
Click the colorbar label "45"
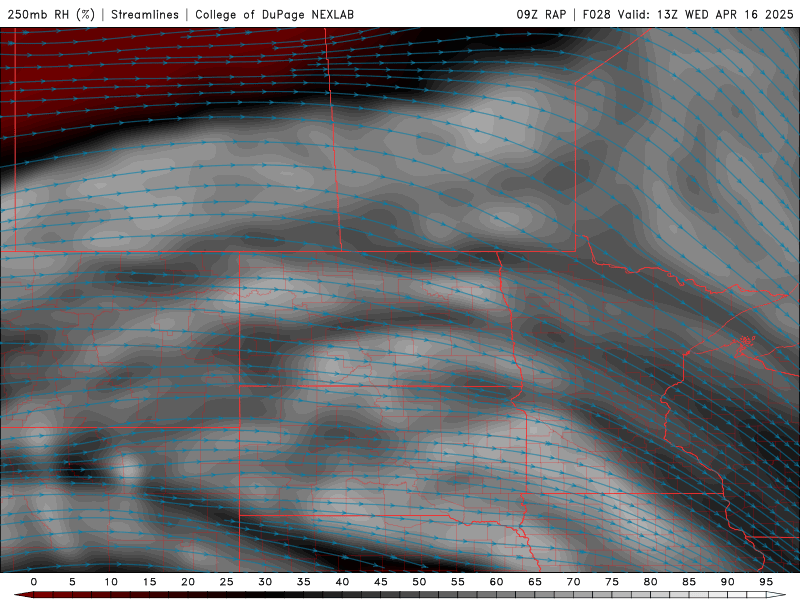click(x=381, y=582)
